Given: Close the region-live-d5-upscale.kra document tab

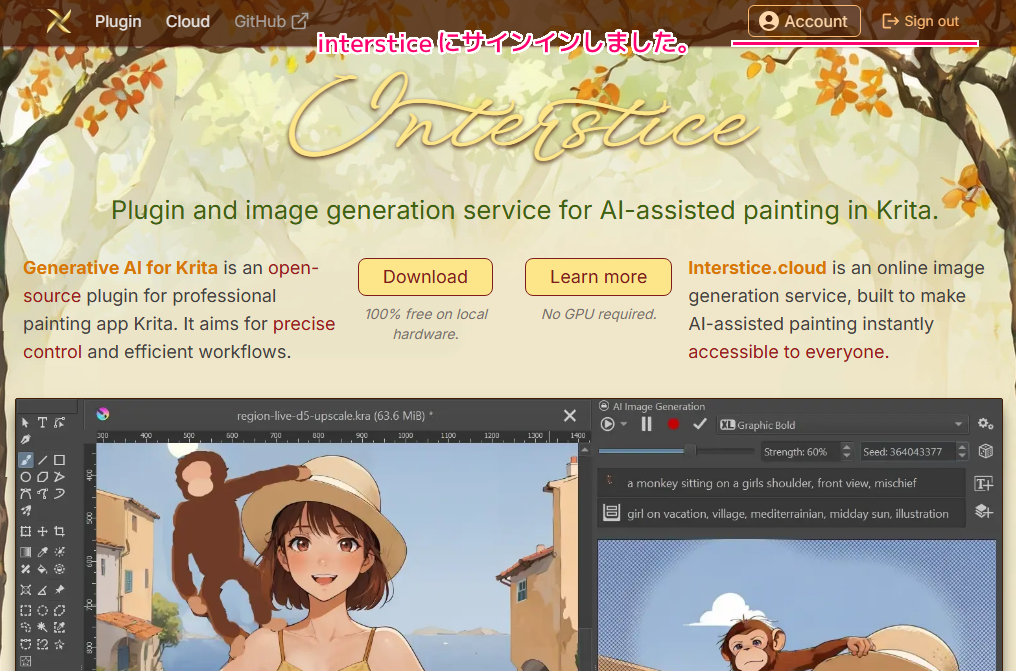Looking at the screenshot, I should point(570,416).
